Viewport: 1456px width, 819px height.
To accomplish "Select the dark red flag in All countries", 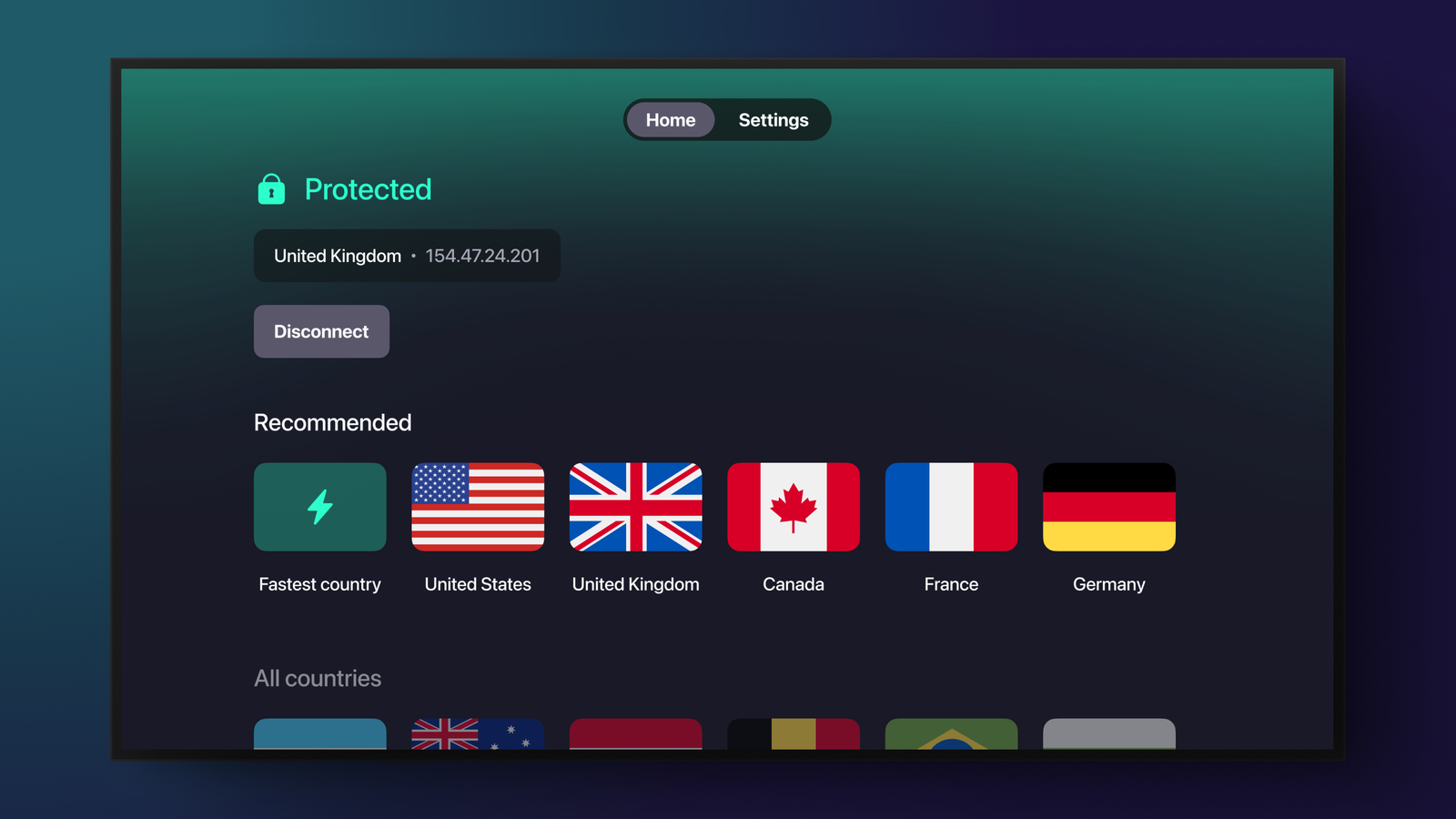I will pyautogui.click(x=635, y=734).
